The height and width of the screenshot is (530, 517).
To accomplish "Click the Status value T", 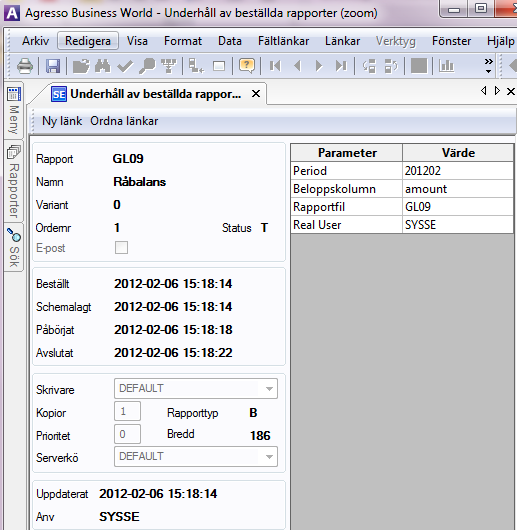I will (x=264, y=227).
